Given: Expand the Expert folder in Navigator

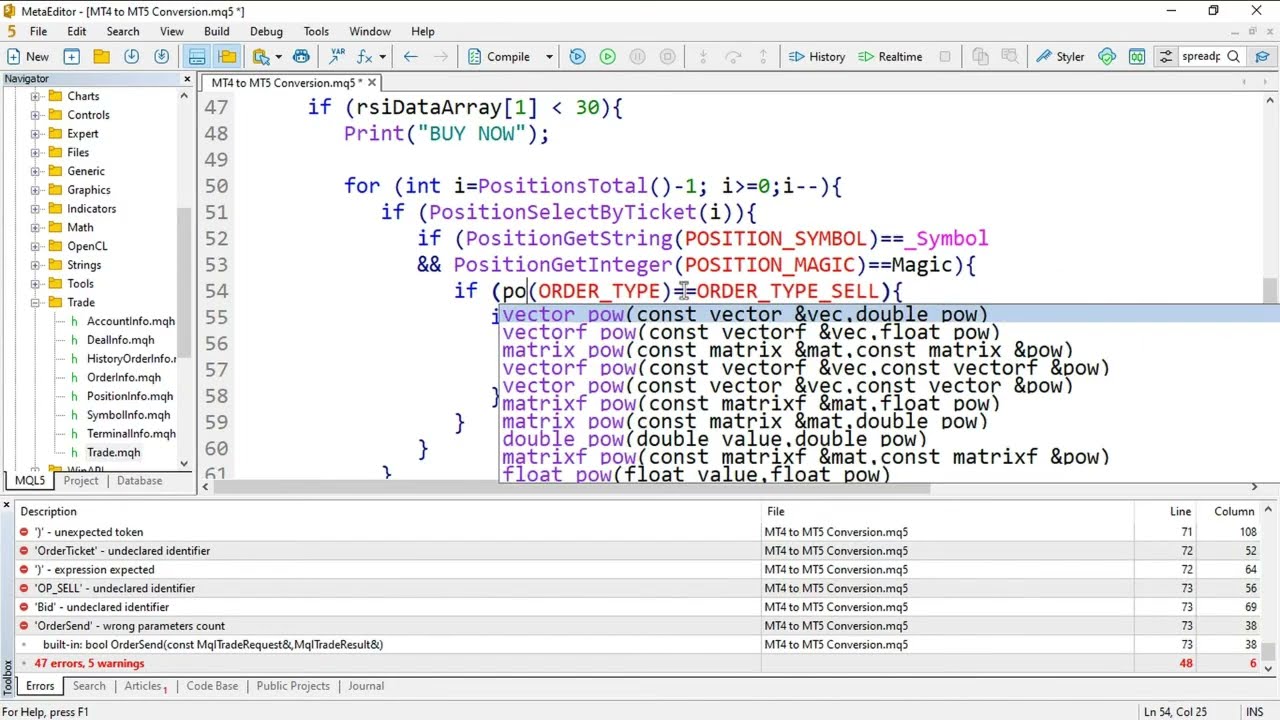Looking at the screenshot, I should click(x=35, y=134).
